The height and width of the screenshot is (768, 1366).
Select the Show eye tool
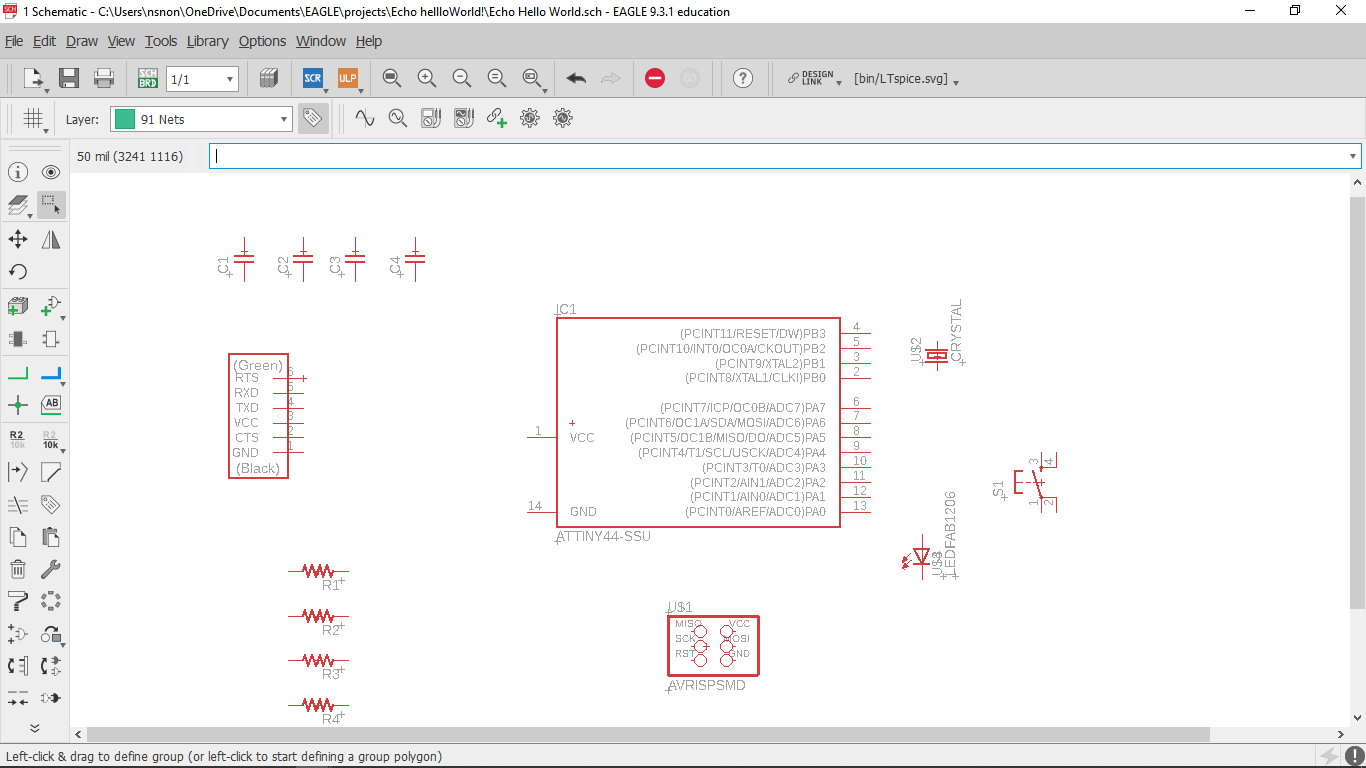[51, 172]
